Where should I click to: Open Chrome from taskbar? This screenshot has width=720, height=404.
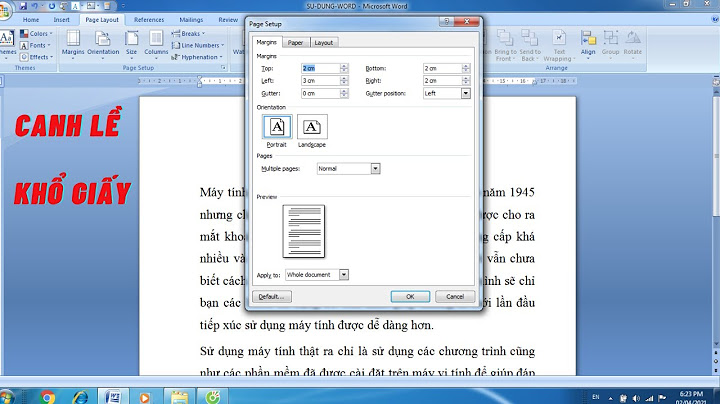(x=47, y=397)
